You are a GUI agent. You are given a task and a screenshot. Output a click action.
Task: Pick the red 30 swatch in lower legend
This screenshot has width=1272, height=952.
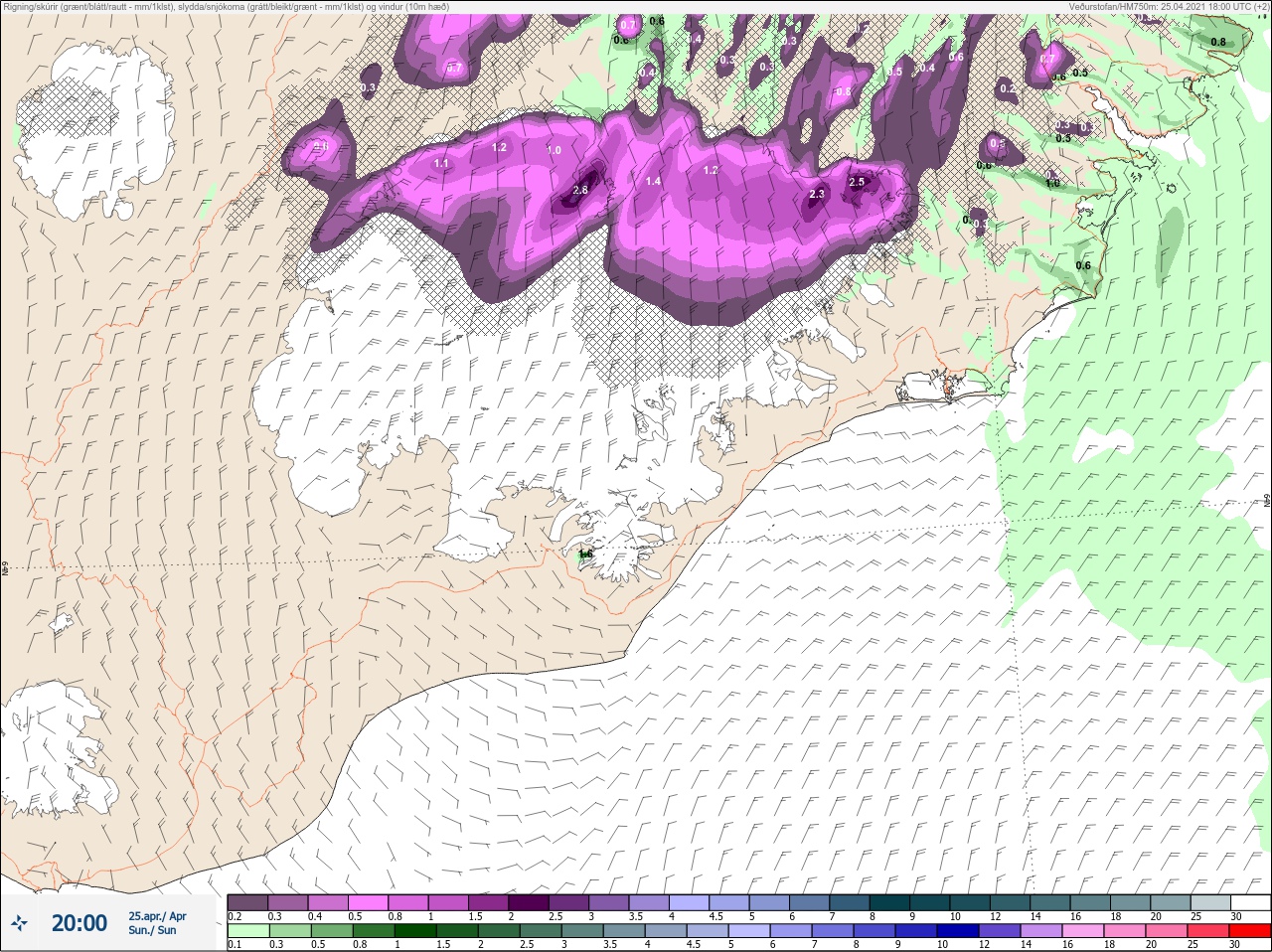tap(1250, 931)
